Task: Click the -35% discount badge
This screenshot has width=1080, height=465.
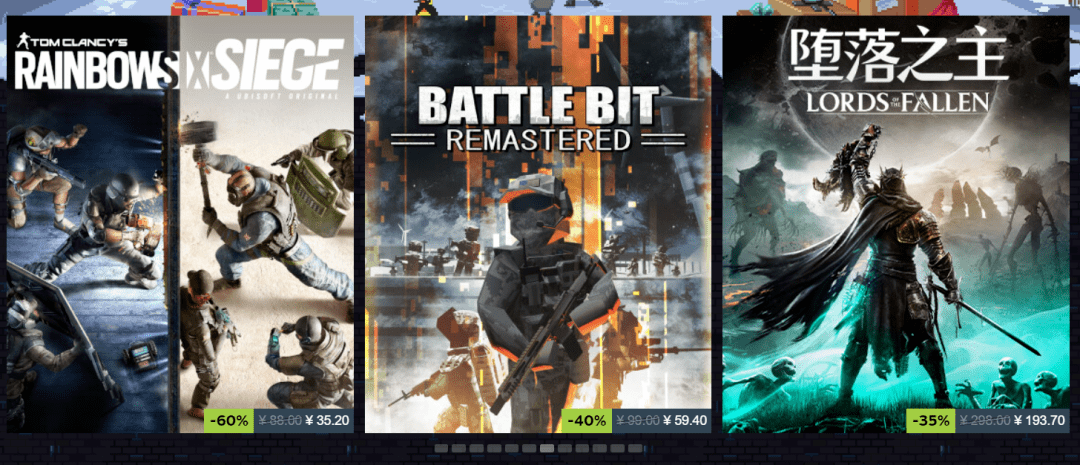Action: [x=931, y=420]
